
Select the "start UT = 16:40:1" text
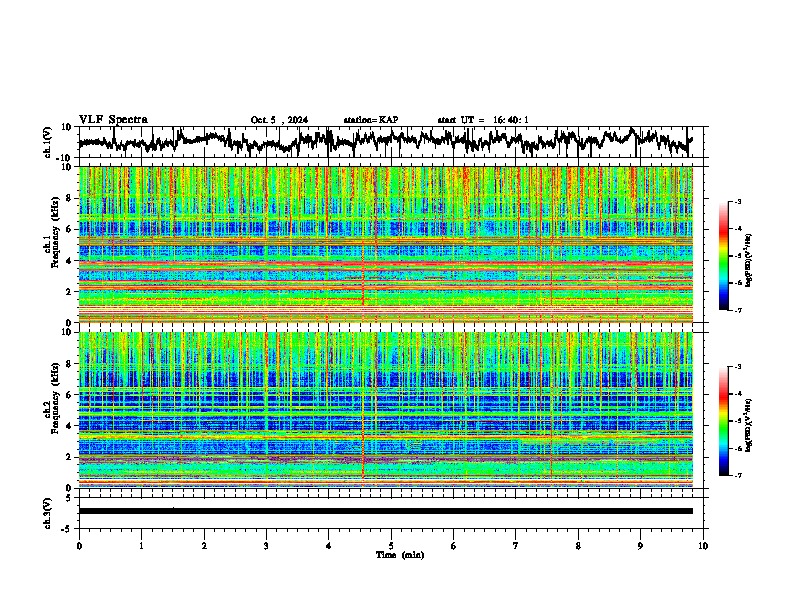tap(483, 120)
